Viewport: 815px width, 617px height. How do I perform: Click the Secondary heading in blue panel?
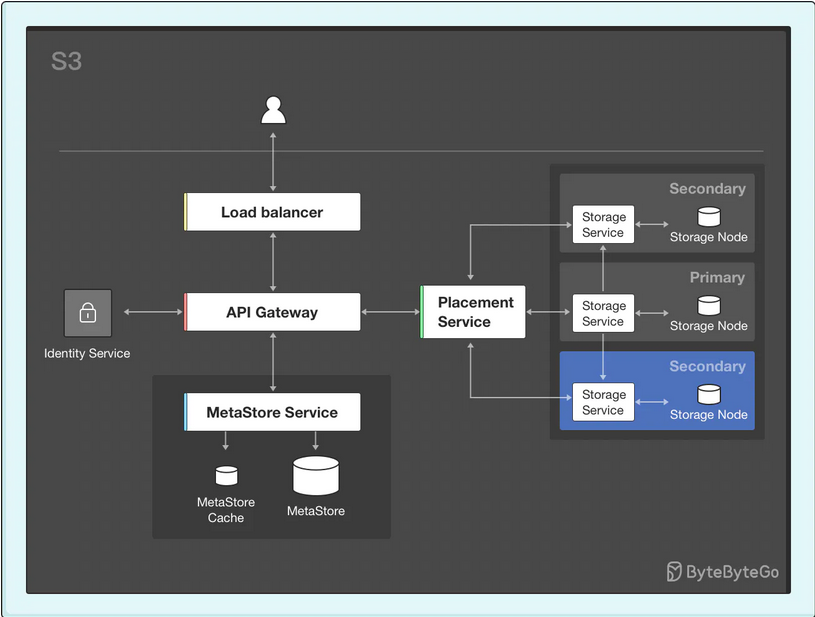pos(707,366)
